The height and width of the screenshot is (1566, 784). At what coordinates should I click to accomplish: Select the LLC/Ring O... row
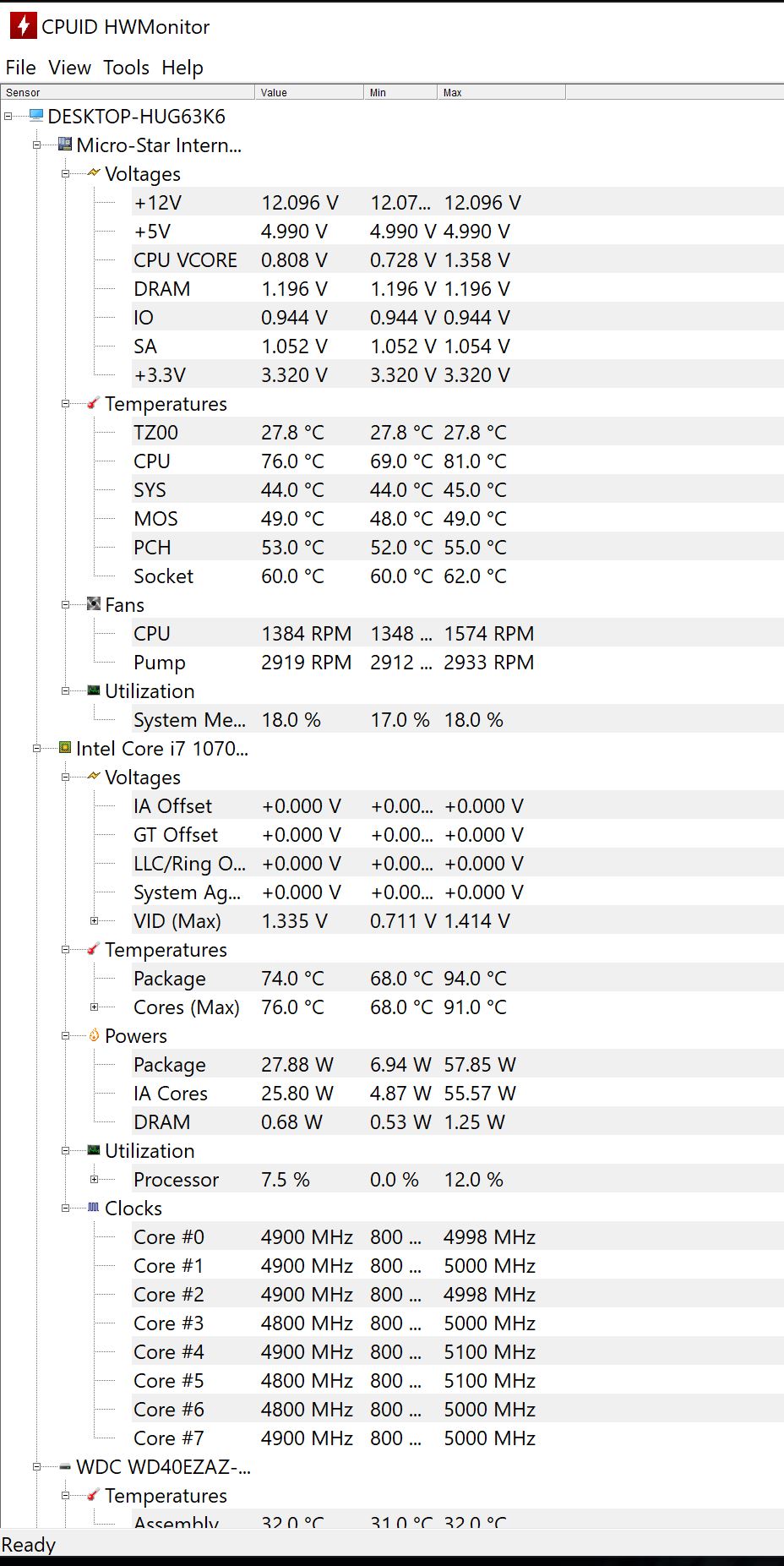click(457, 863)
